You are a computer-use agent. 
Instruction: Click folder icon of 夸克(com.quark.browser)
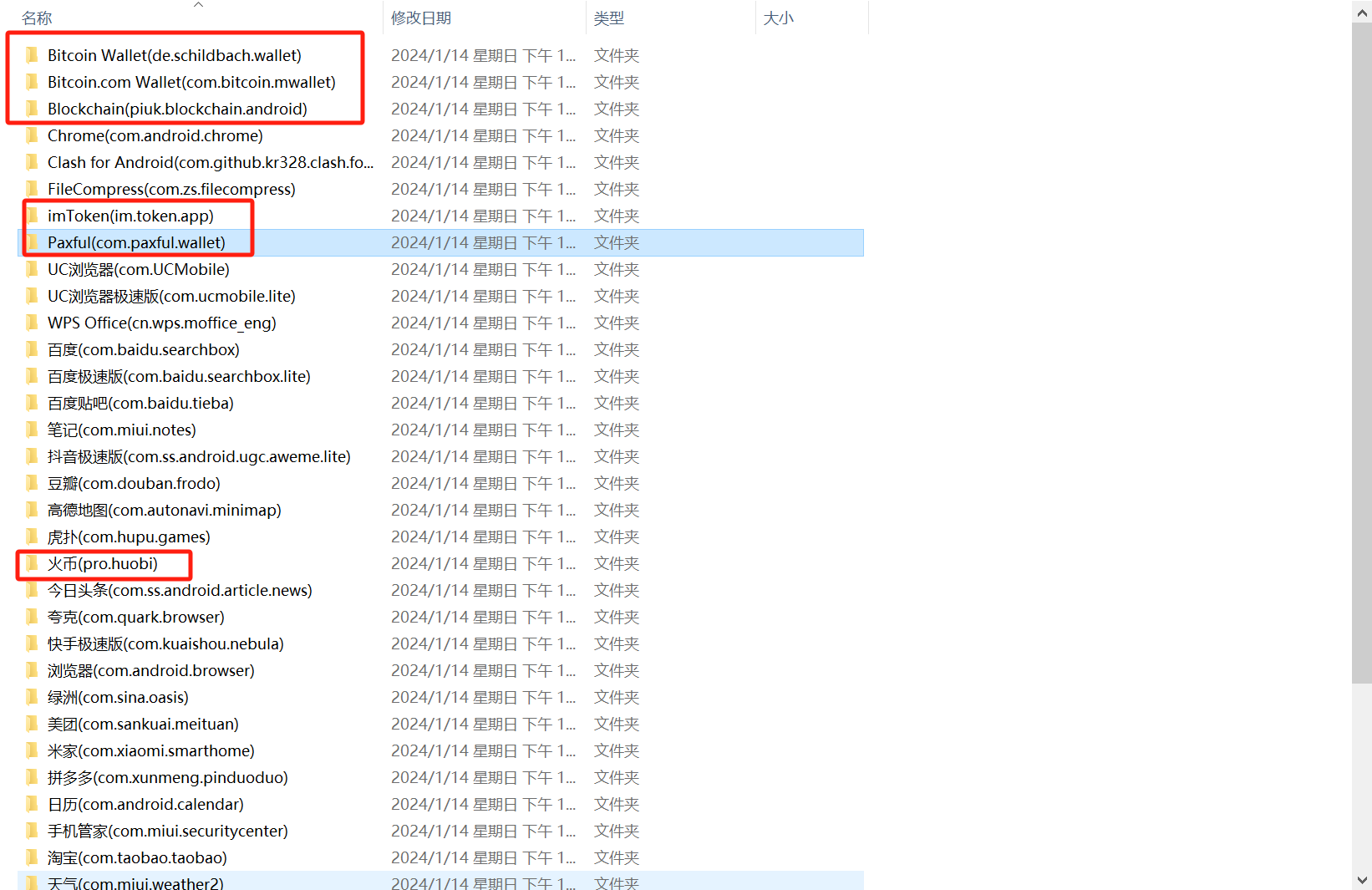(32, 617)
